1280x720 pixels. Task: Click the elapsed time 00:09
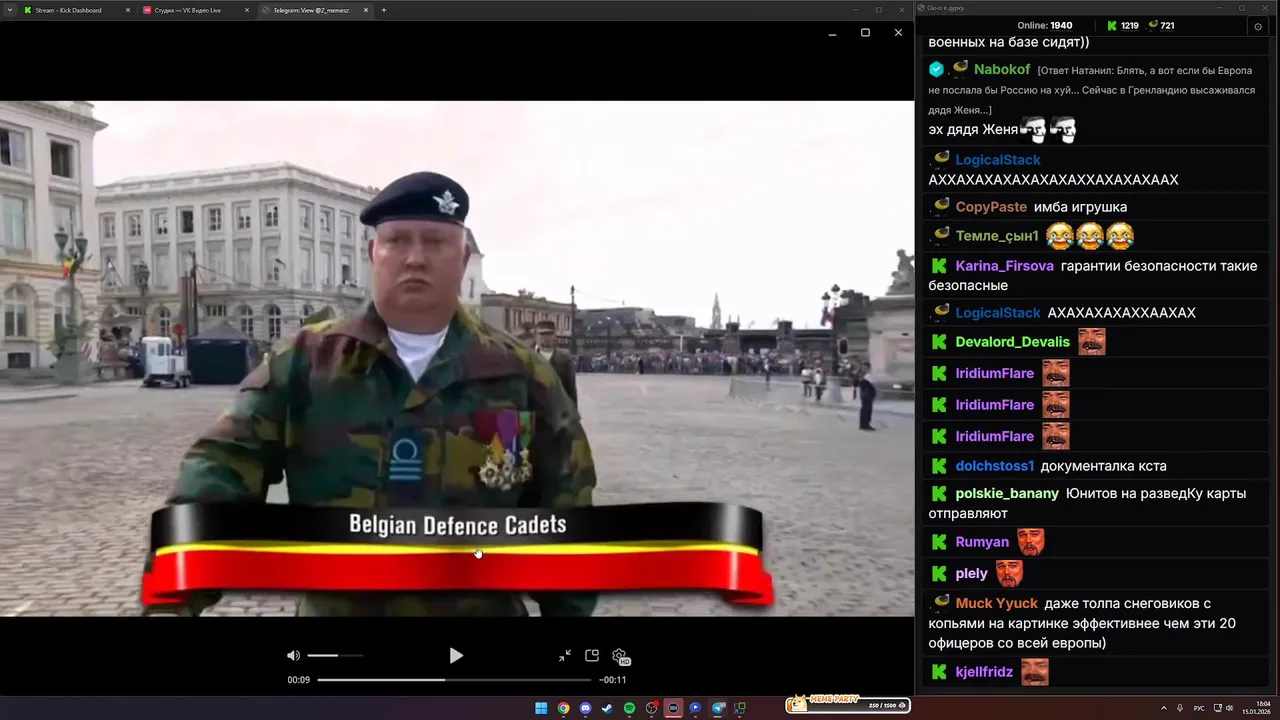tap(299, 680)
